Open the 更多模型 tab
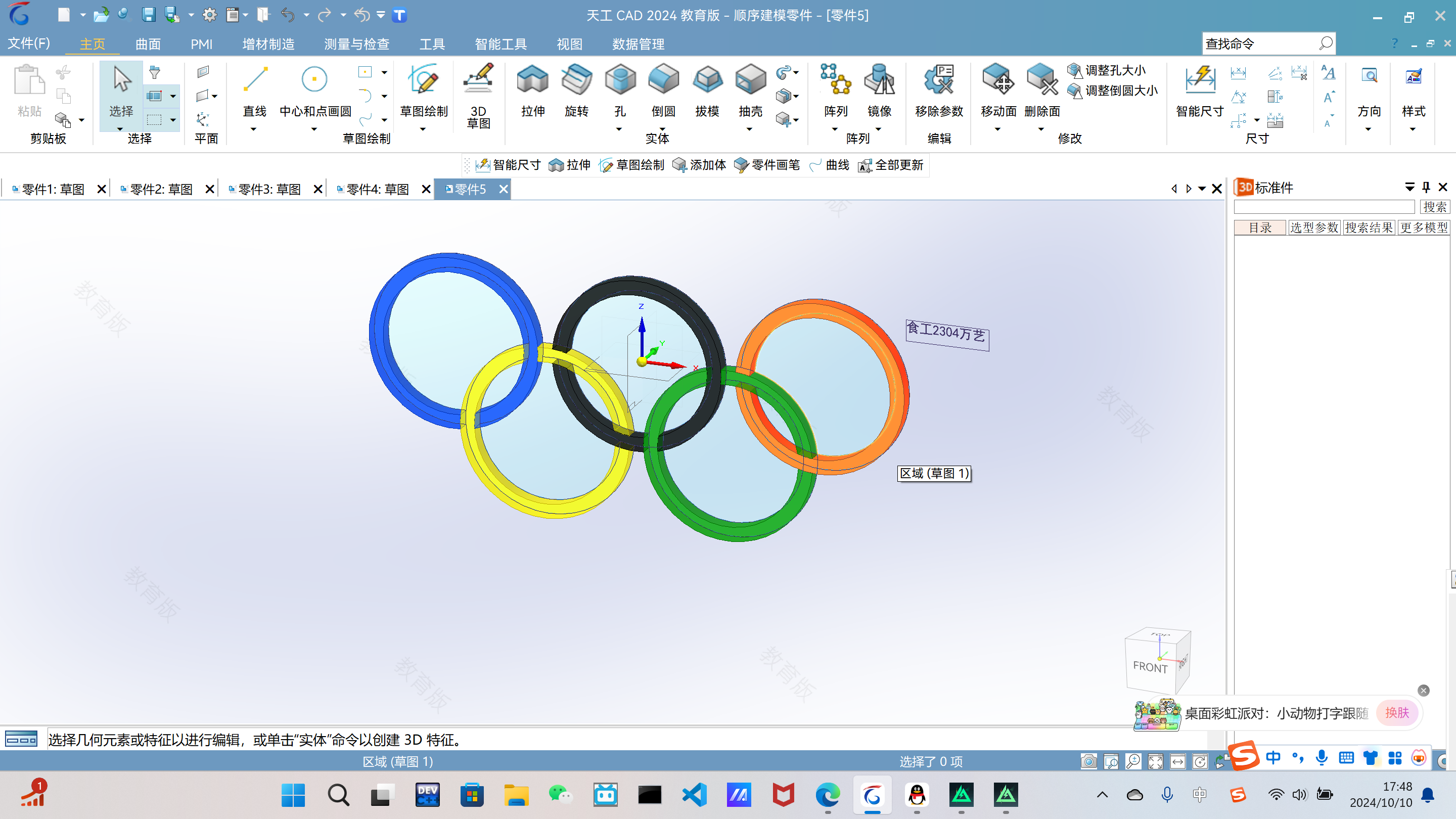The image size is (1456, 819). (1424, 228)
